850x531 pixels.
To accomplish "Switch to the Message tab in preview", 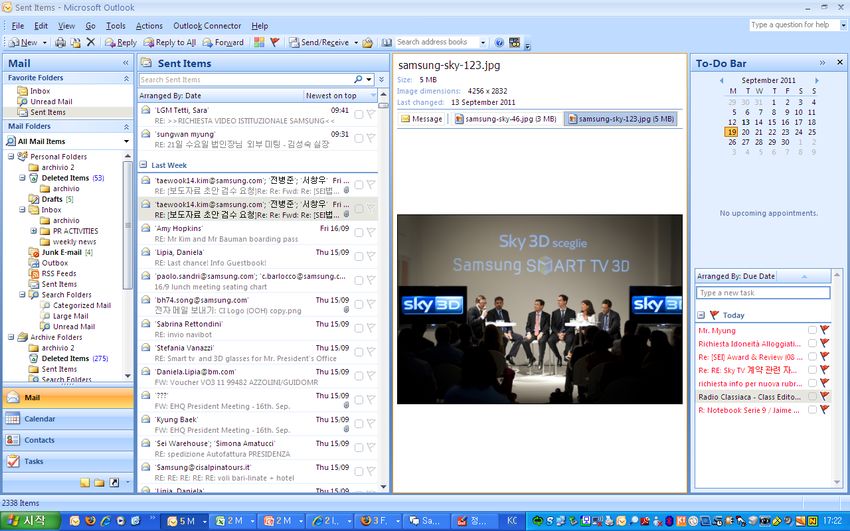I will 421,119.
